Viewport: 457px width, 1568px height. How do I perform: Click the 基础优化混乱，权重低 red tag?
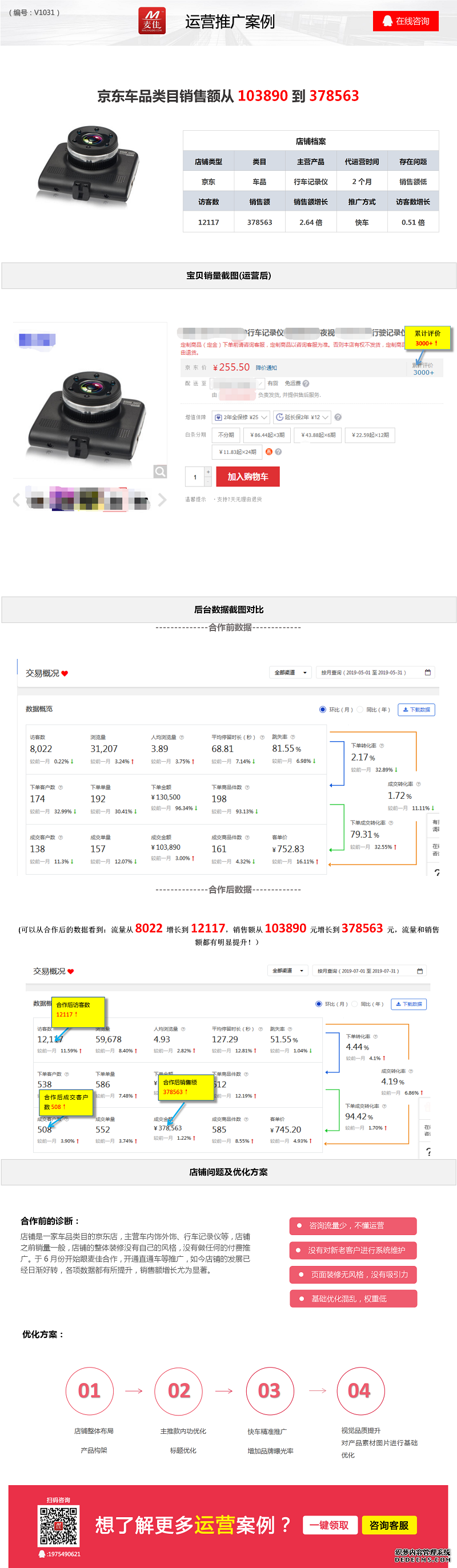point(354,1298)
